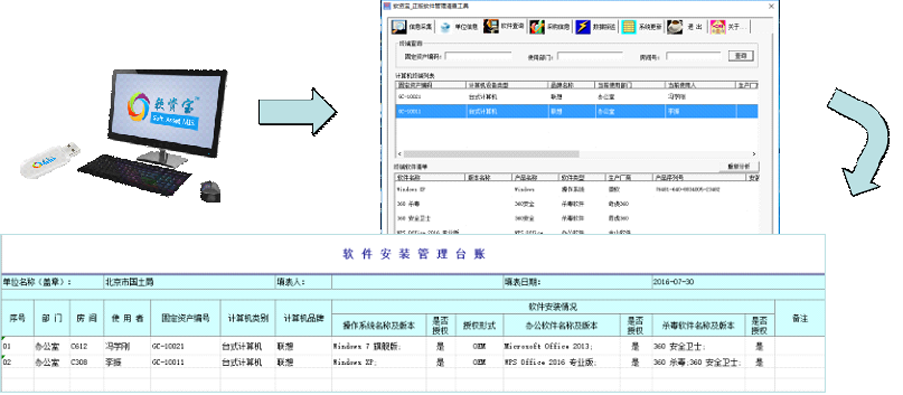The width and height of the screenshot is (903, 395).
Task: Open the yellow grid 系统更新 icon
Action: 629,26
